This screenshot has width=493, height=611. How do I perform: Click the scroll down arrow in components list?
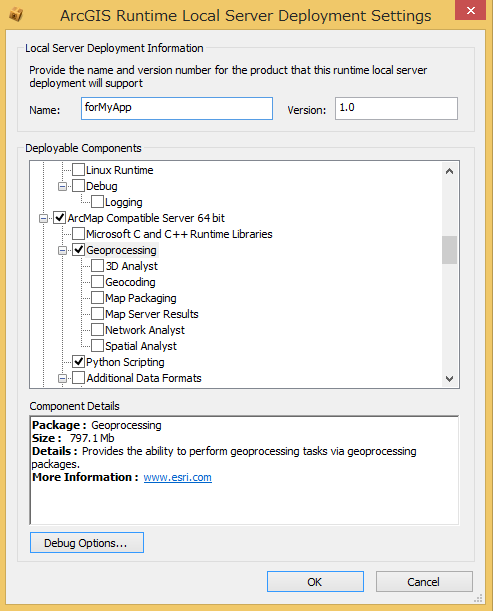click(x=449, y=378)
